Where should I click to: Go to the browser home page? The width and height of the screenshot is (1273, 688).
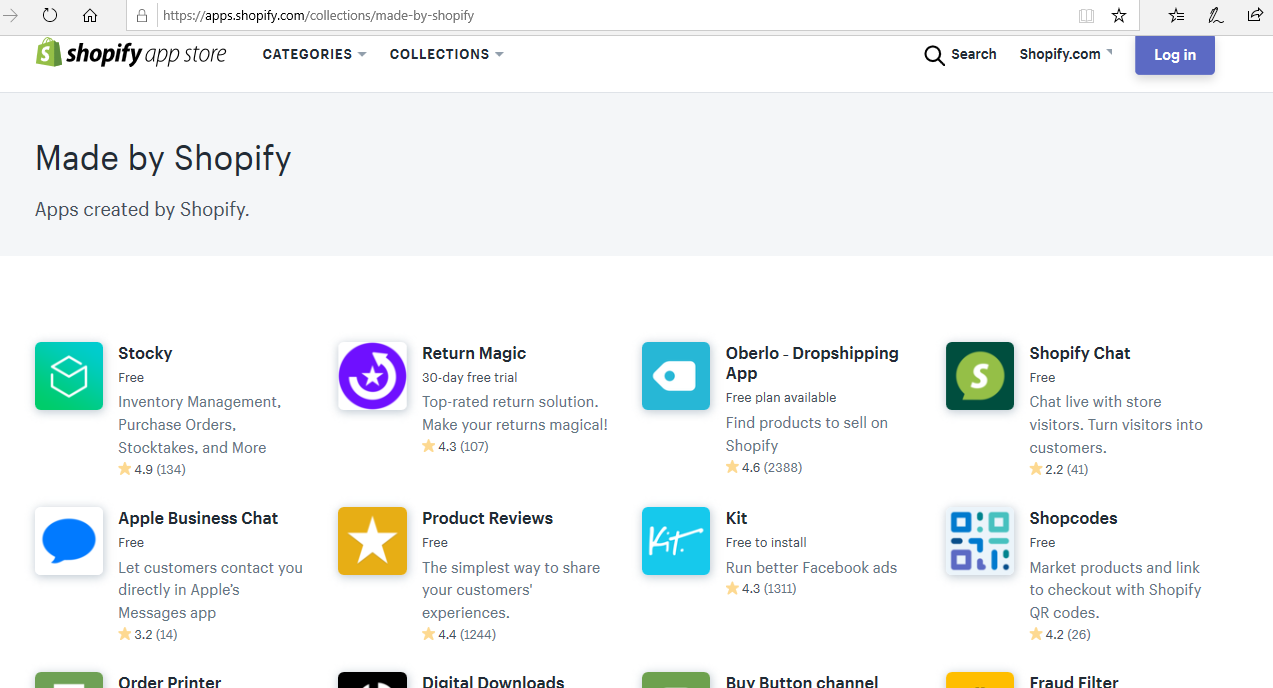(x=90, y=15)
